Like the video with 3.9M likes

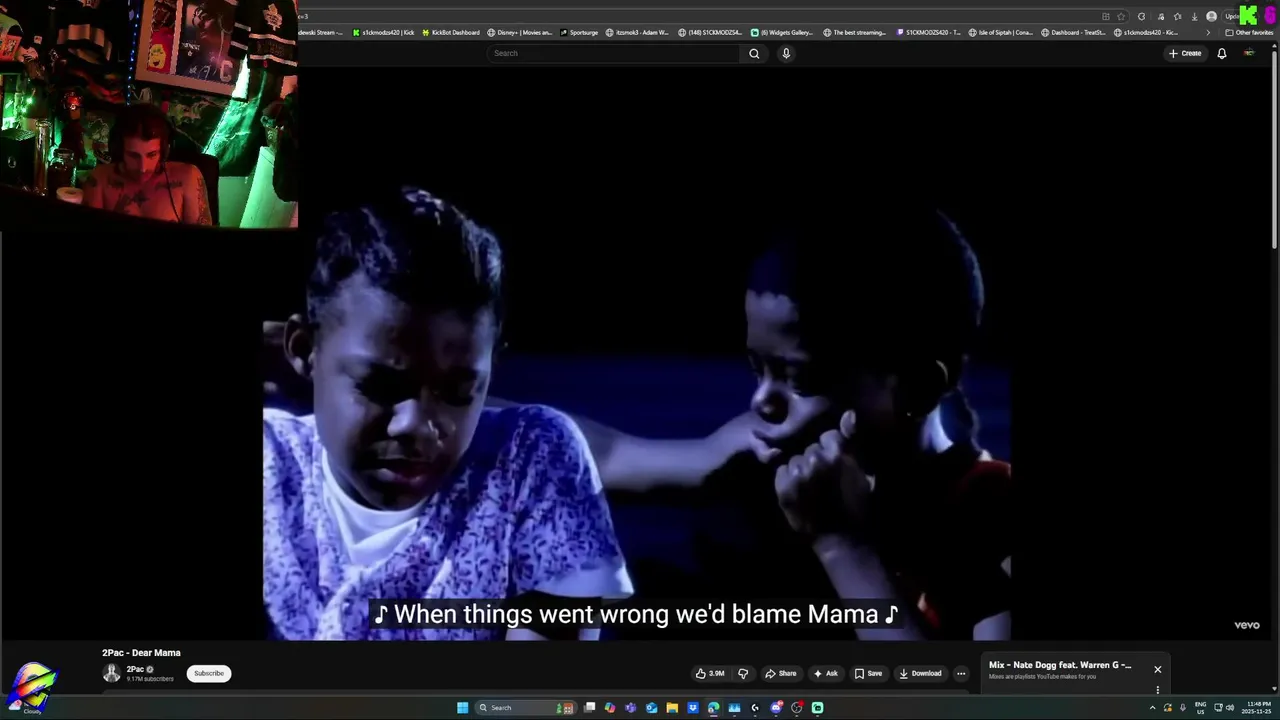pos(710,673)
